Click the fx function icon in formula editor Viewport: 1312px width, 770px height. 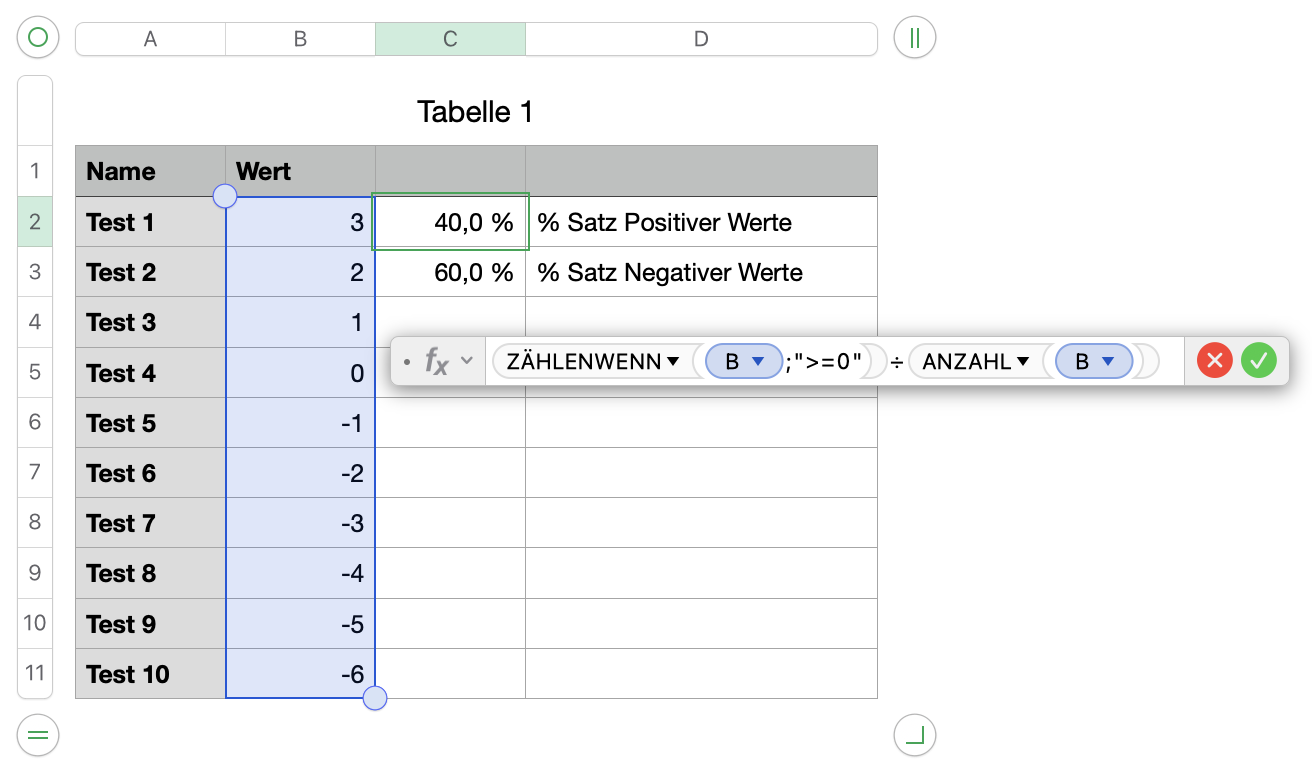coord(436,361)
